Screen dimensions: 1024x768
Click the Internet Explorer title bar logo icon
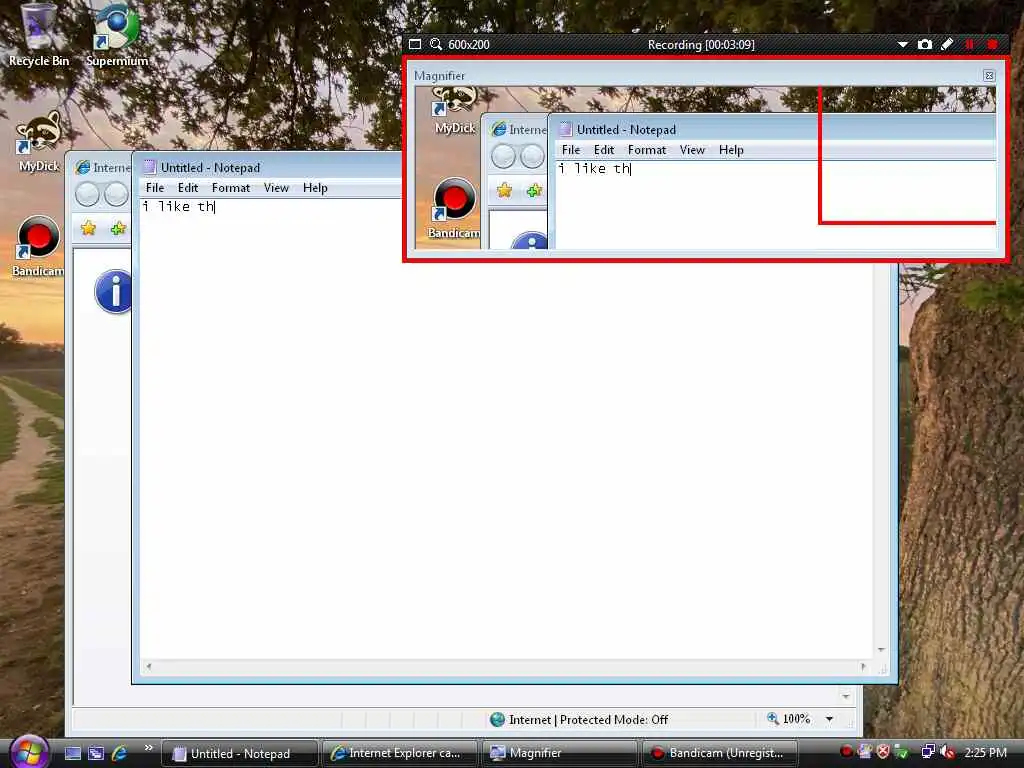pyautogui.click(x=82, y=168)
